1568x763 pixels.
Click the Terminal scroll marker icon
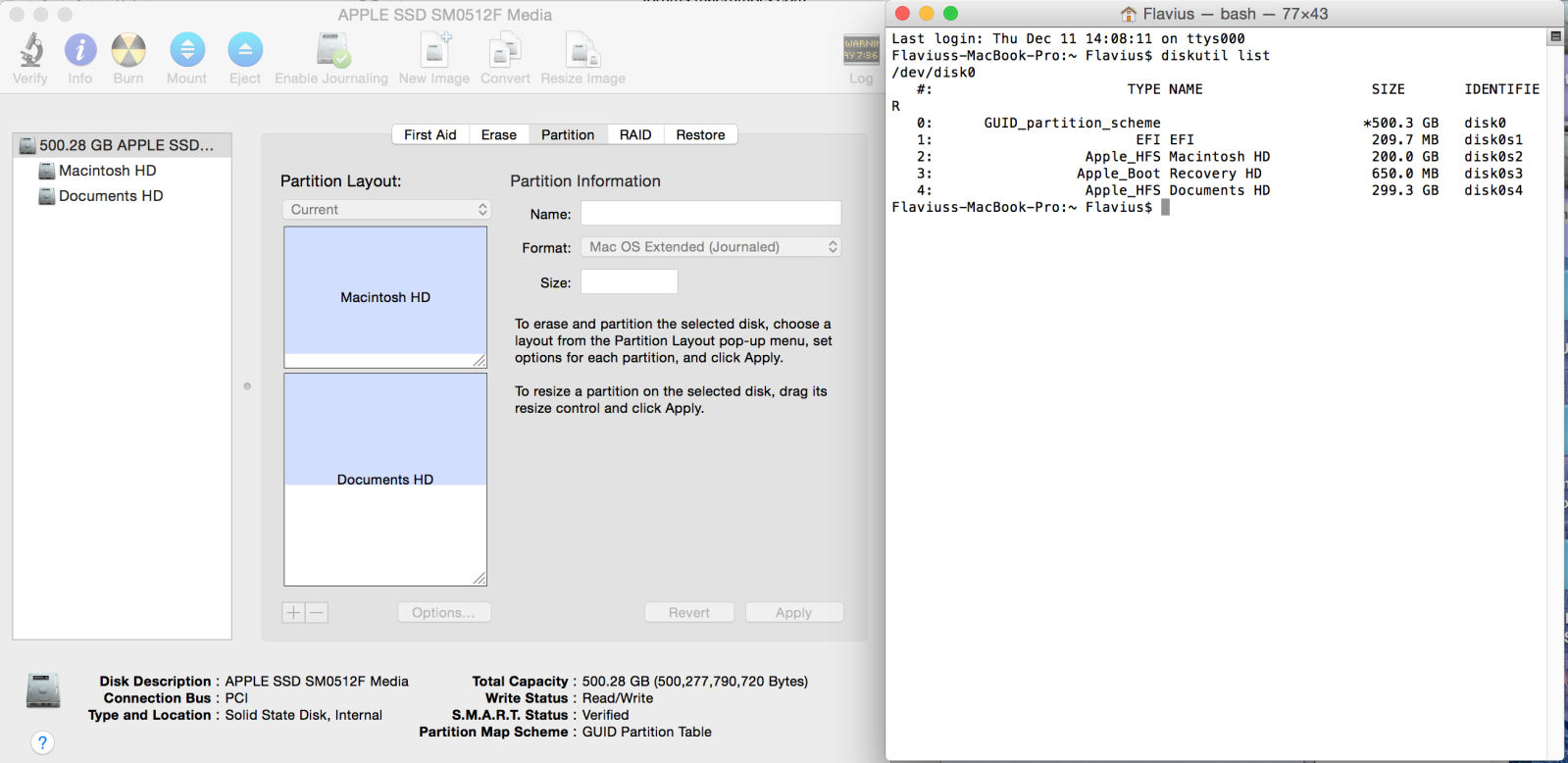(x=1555, y=36)
